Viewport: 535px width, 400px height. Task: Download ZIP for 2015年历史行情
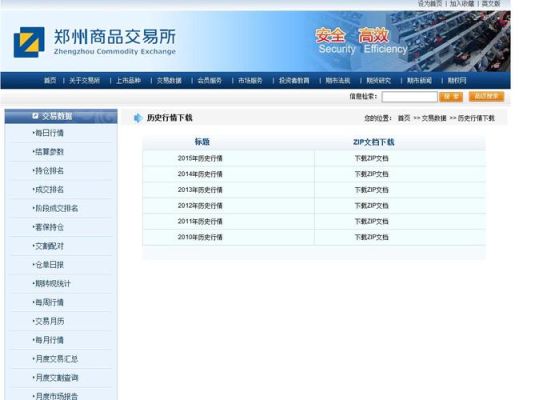click(372, 158)
